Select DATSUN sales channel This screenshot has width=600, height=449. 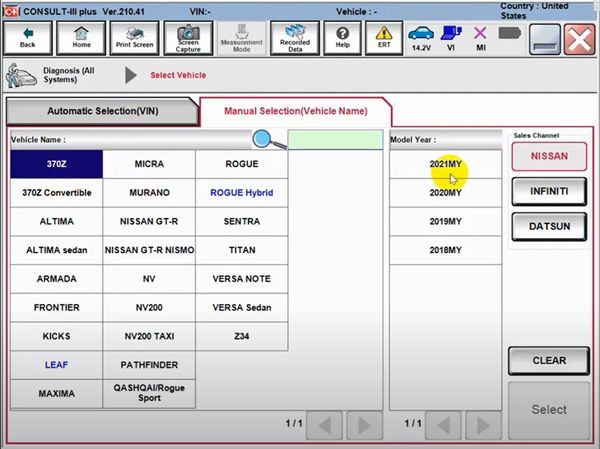[549, 227]
